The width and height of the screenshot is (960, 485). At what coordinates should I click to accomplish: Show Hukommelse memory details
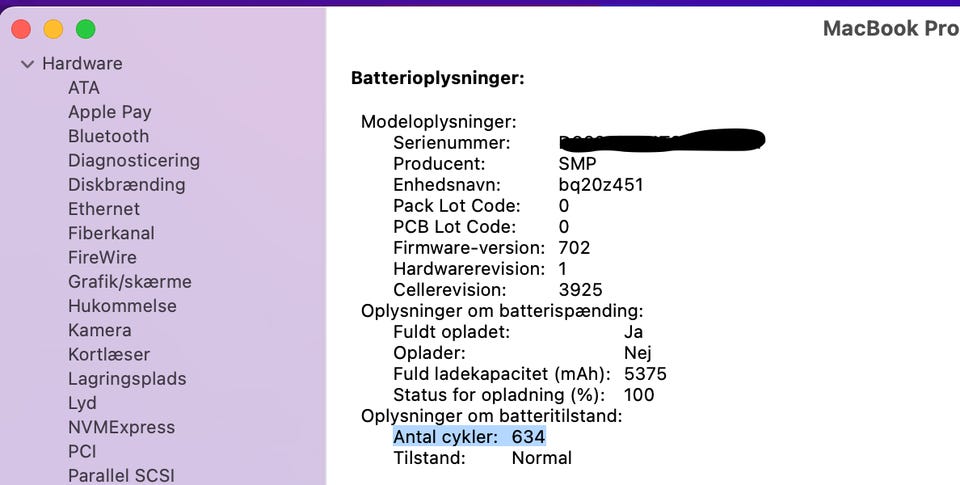(122, 306)
